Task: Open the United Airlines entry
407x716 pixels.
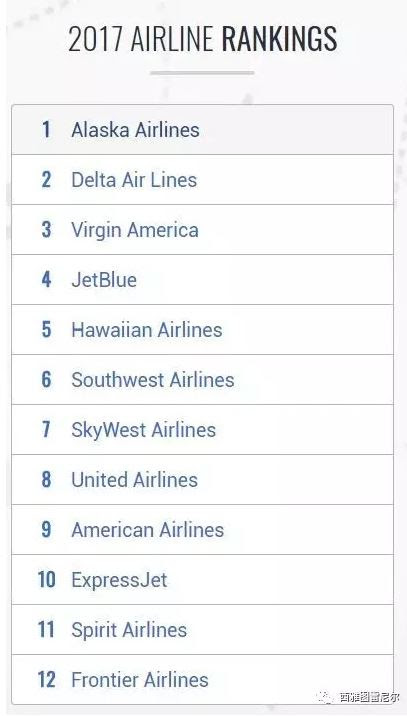Action: (202, 479)
